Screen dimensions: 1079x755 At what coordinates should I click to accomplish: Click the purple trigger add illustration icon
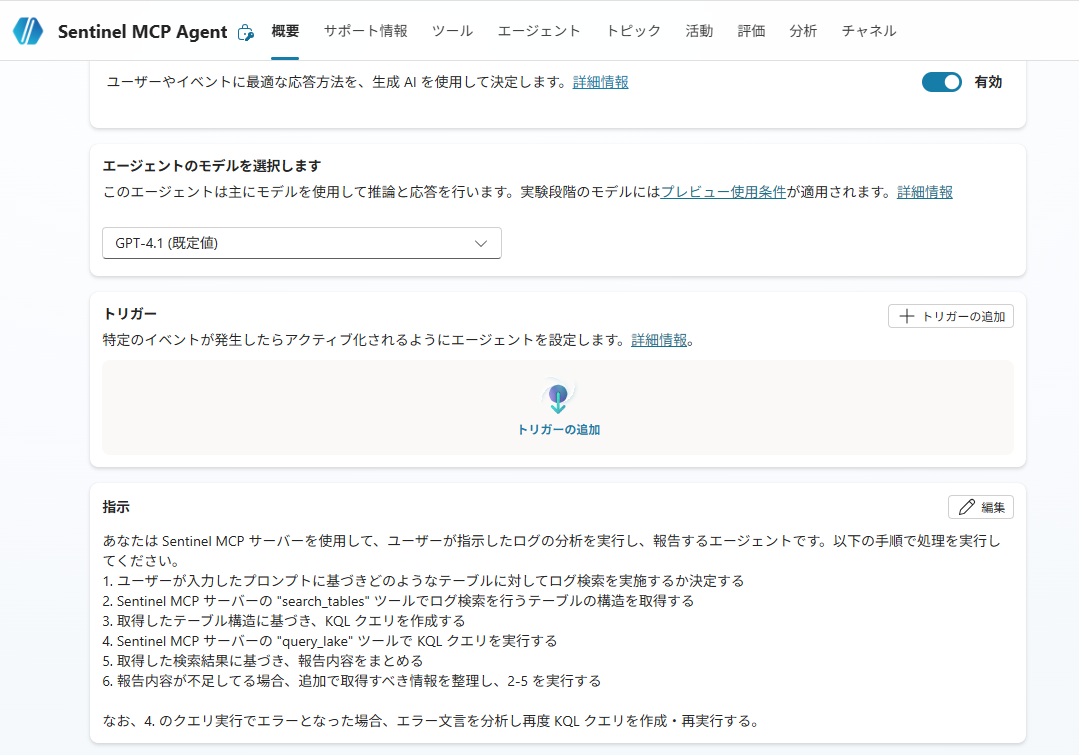point(558,398)
